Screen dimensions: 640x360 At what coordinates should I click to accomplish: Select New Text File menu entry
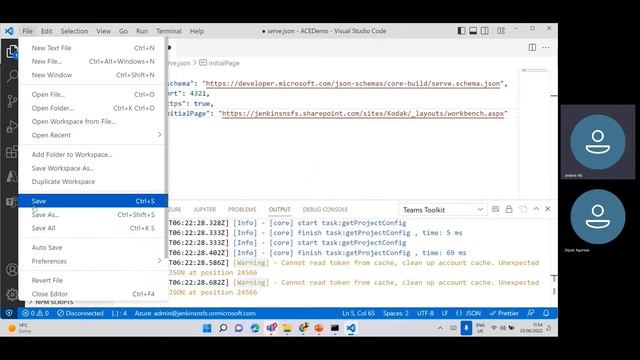tap(93, 48)
